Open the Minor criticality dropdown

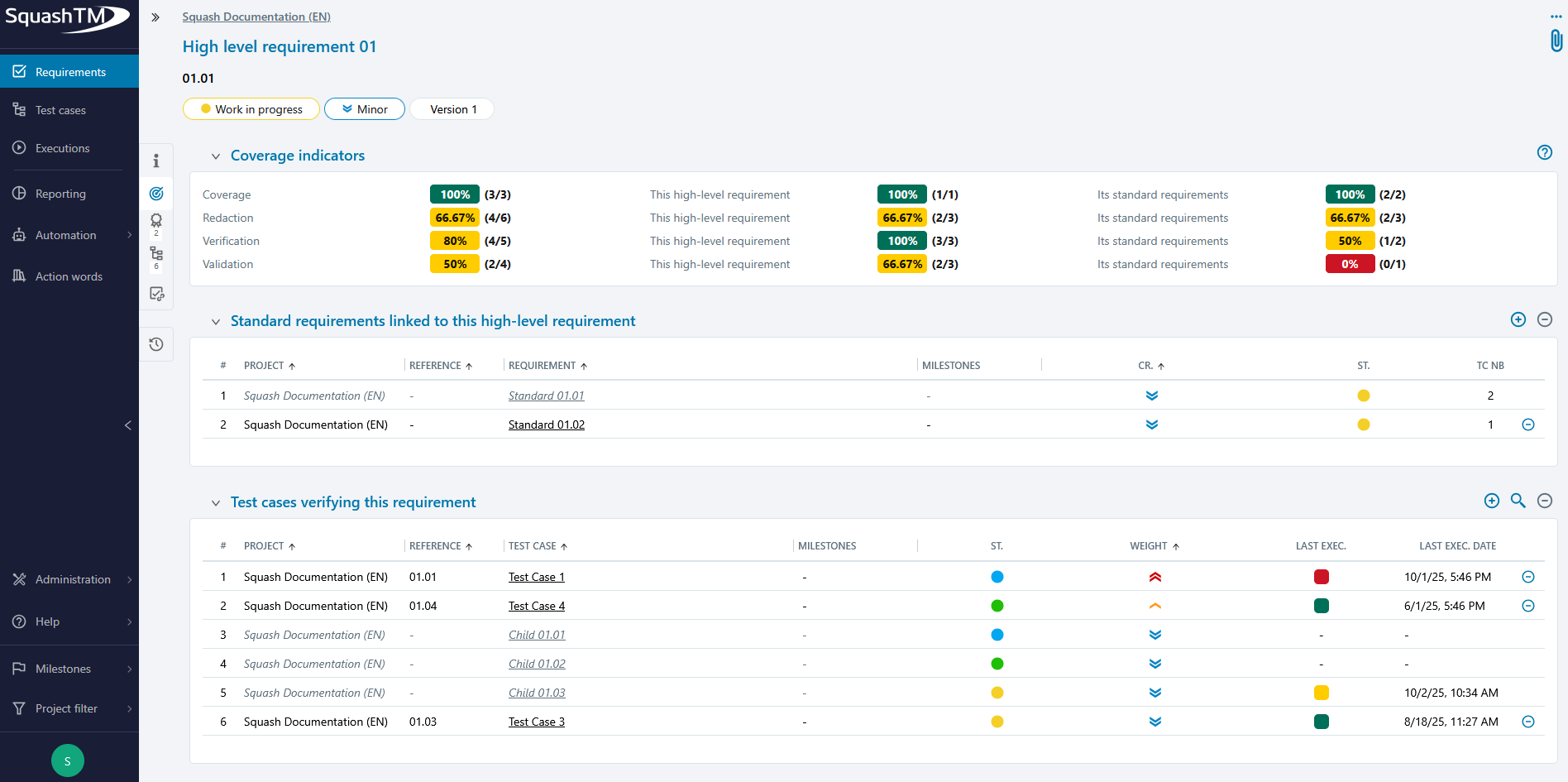coord(364,109)
